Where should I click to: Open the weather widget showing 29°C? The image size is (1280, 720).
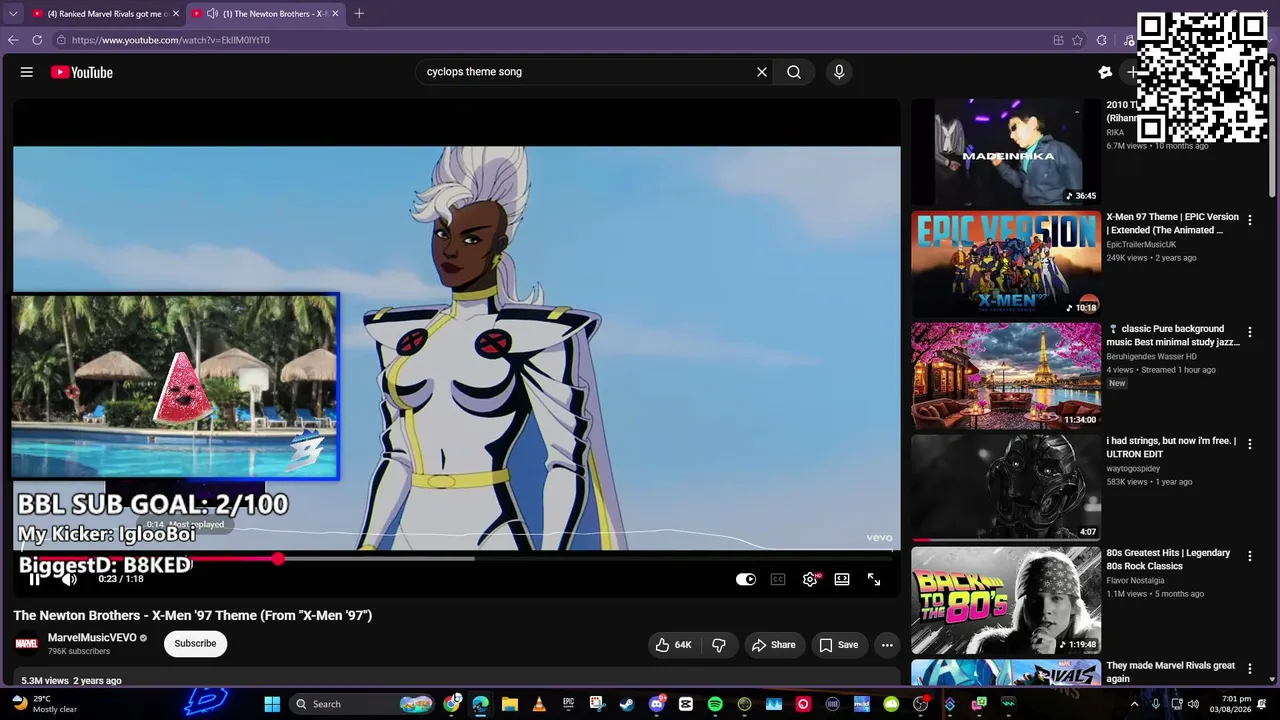point(46,704)
